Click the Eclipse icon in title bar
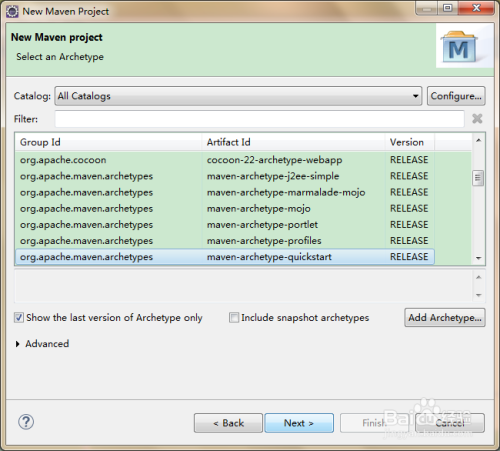Screen dimensions: 500x451 coord(12,11)
